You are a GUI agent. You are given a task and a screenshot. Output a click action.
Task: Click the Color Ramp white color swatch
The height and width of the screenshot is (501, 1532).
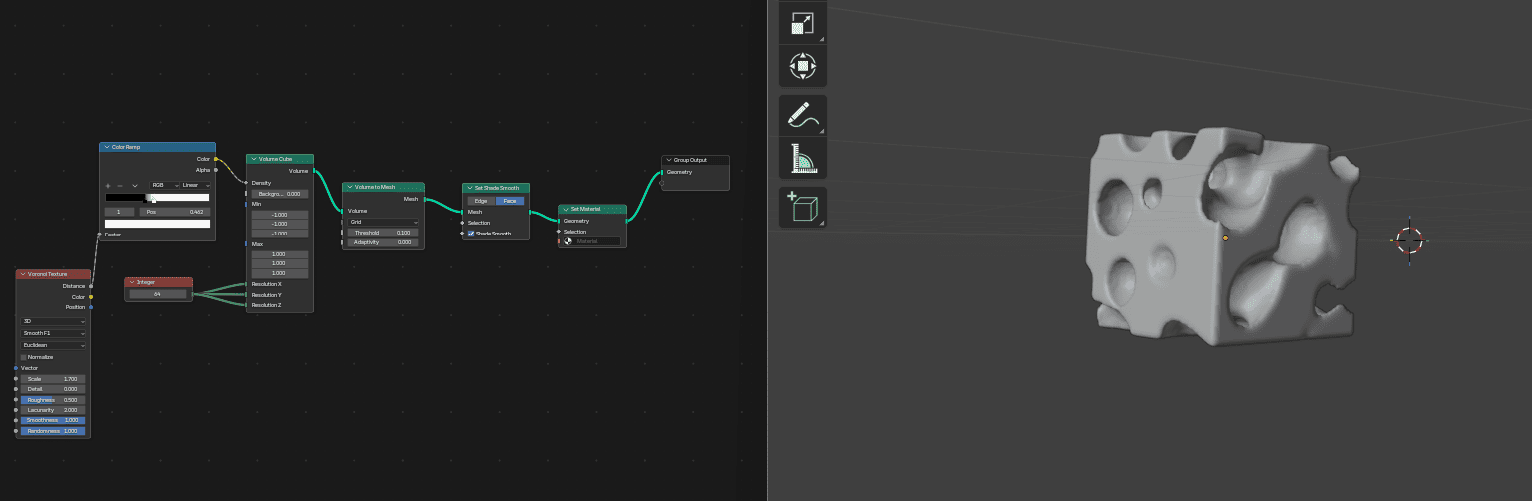157,224
